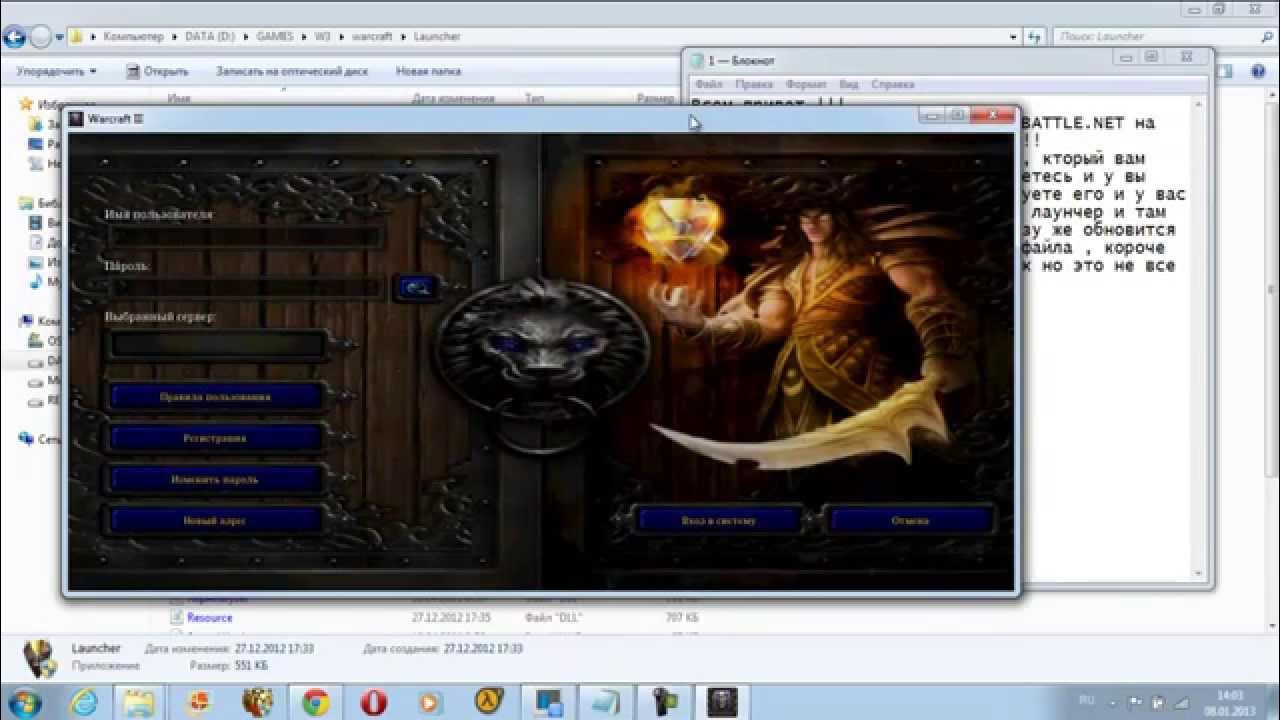Launch Internet Explorer from taskbar

click(85, 702)
